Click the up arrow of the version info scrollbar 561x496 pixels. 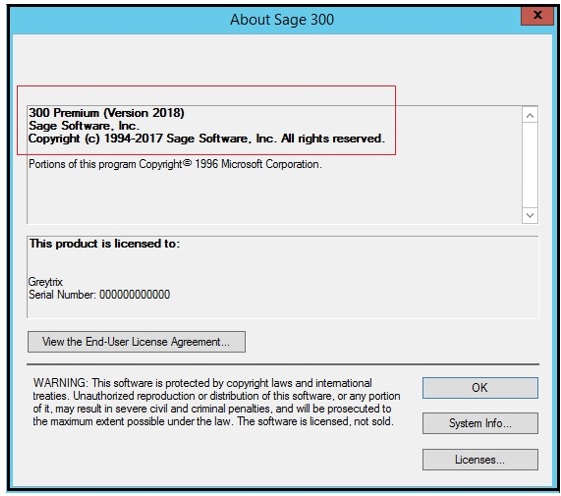pyautogui.click(x=530, y=115)
